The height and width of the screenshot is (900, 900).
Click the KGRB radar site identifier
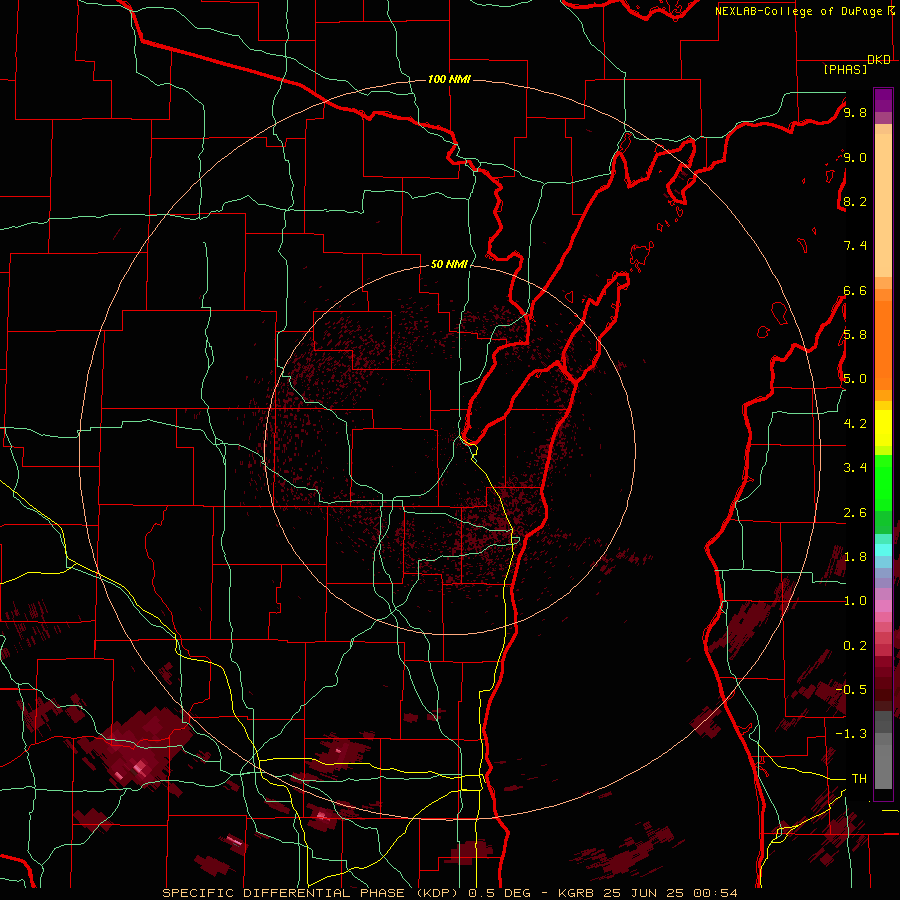[576, 893]
